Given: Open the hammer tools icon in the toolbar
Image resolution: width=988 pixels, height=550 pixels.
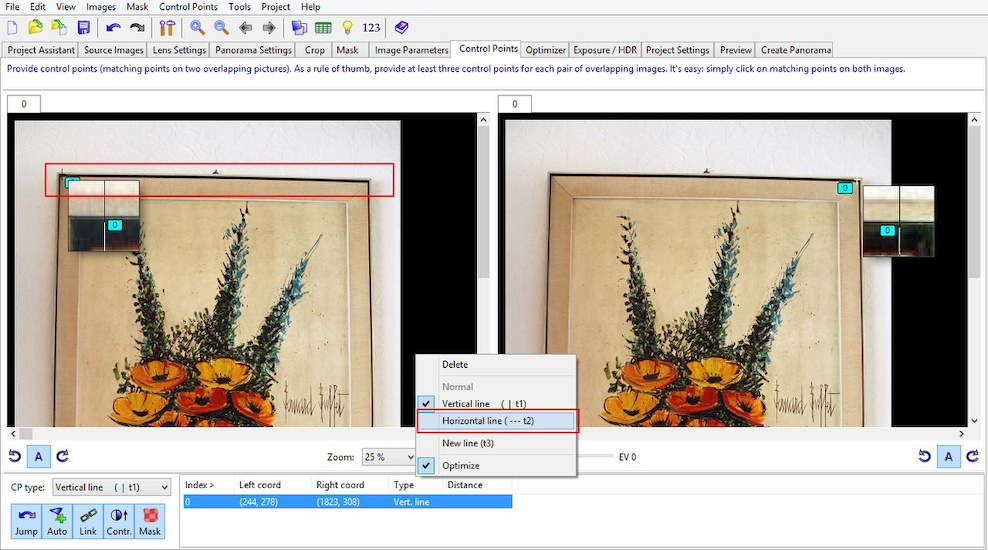Looking at the screenshot, I should coord(167,28).
